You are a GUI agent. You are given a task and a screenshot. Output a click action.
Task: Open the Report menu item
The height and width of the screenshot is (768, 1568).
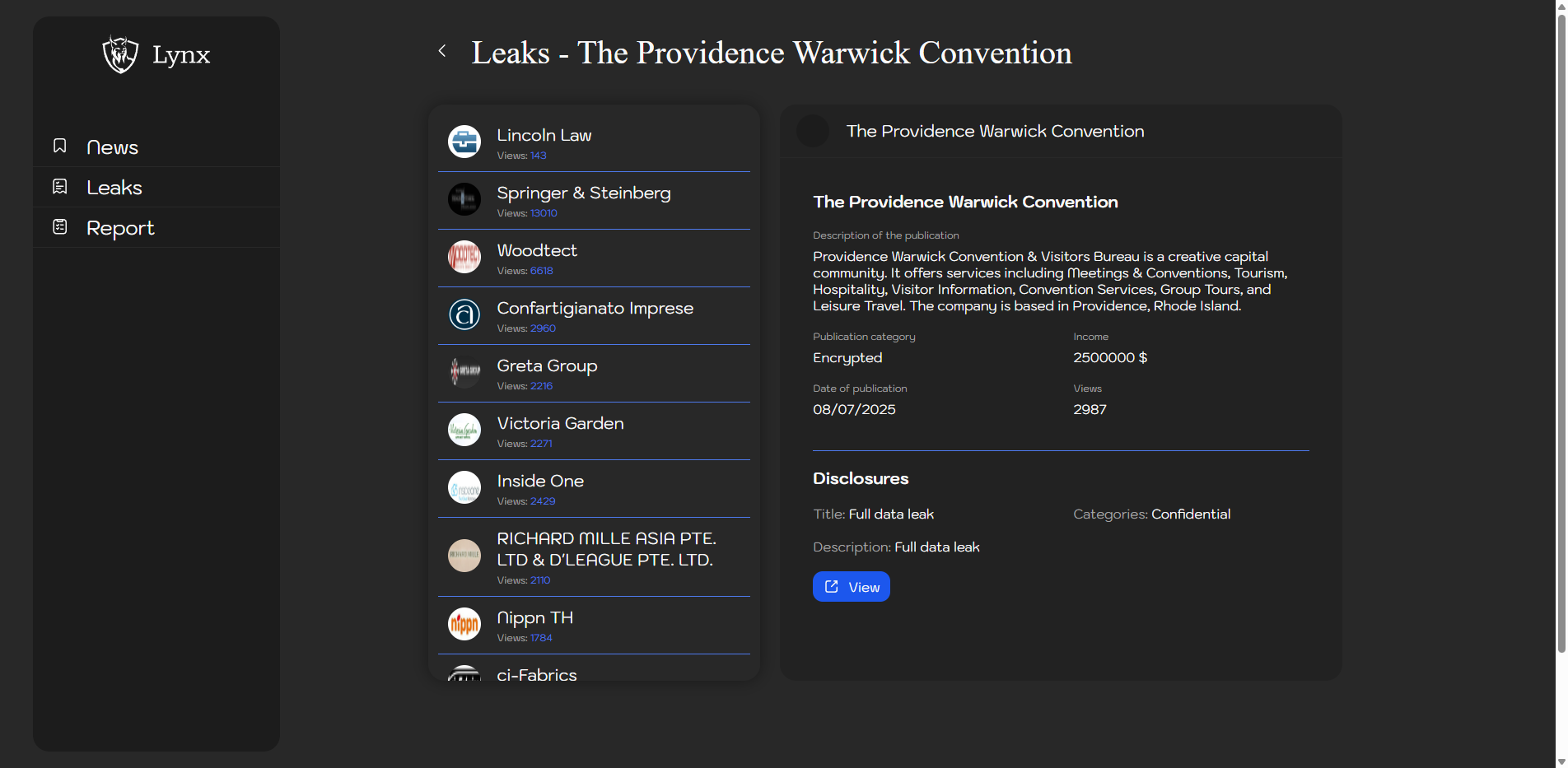tap(120, 228)
